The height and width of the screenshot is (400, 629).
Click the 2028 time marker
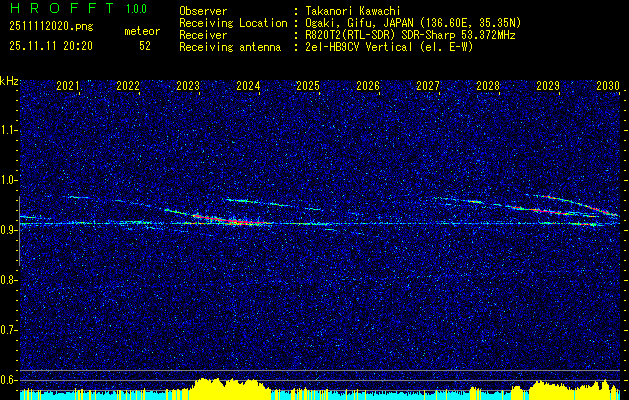(488, 86)
